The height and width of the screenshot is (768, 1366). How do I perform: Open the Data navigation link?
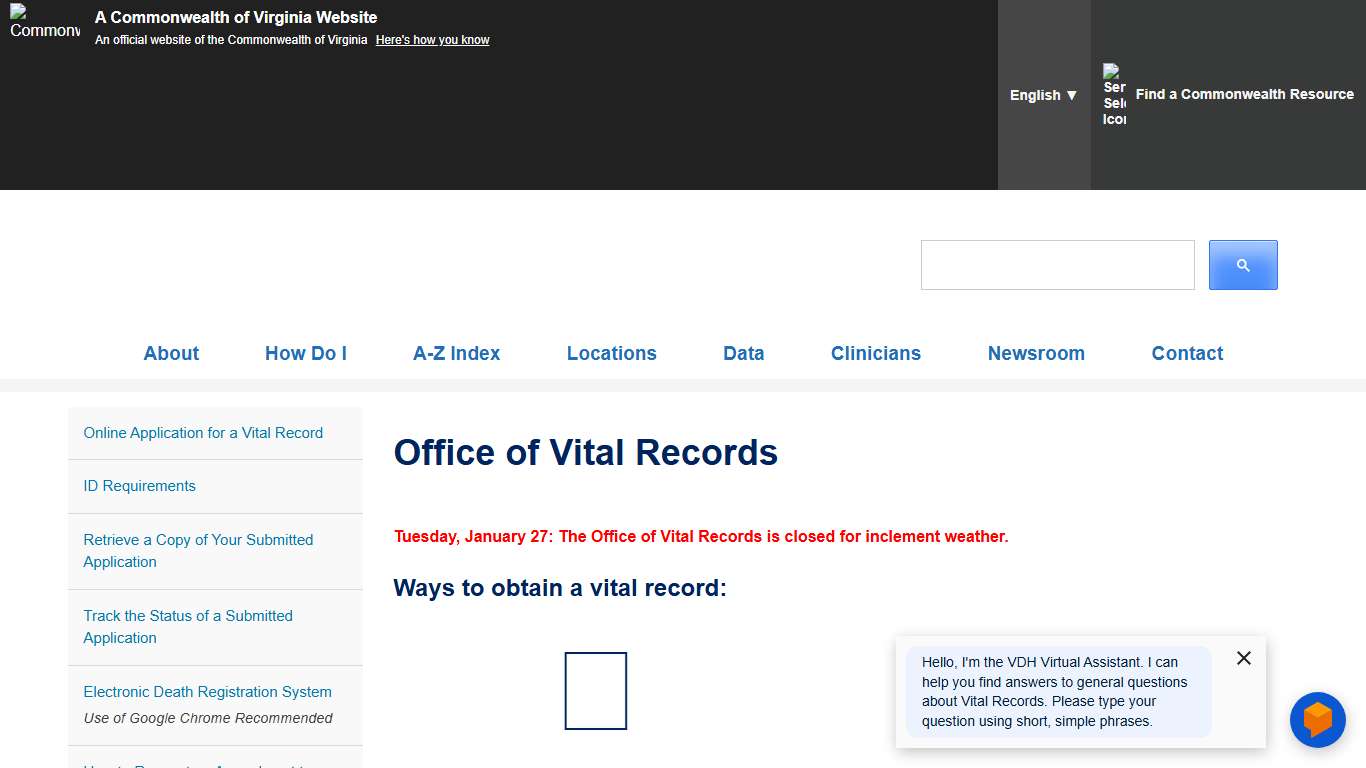pyautogui.click(x=743, y=353)
